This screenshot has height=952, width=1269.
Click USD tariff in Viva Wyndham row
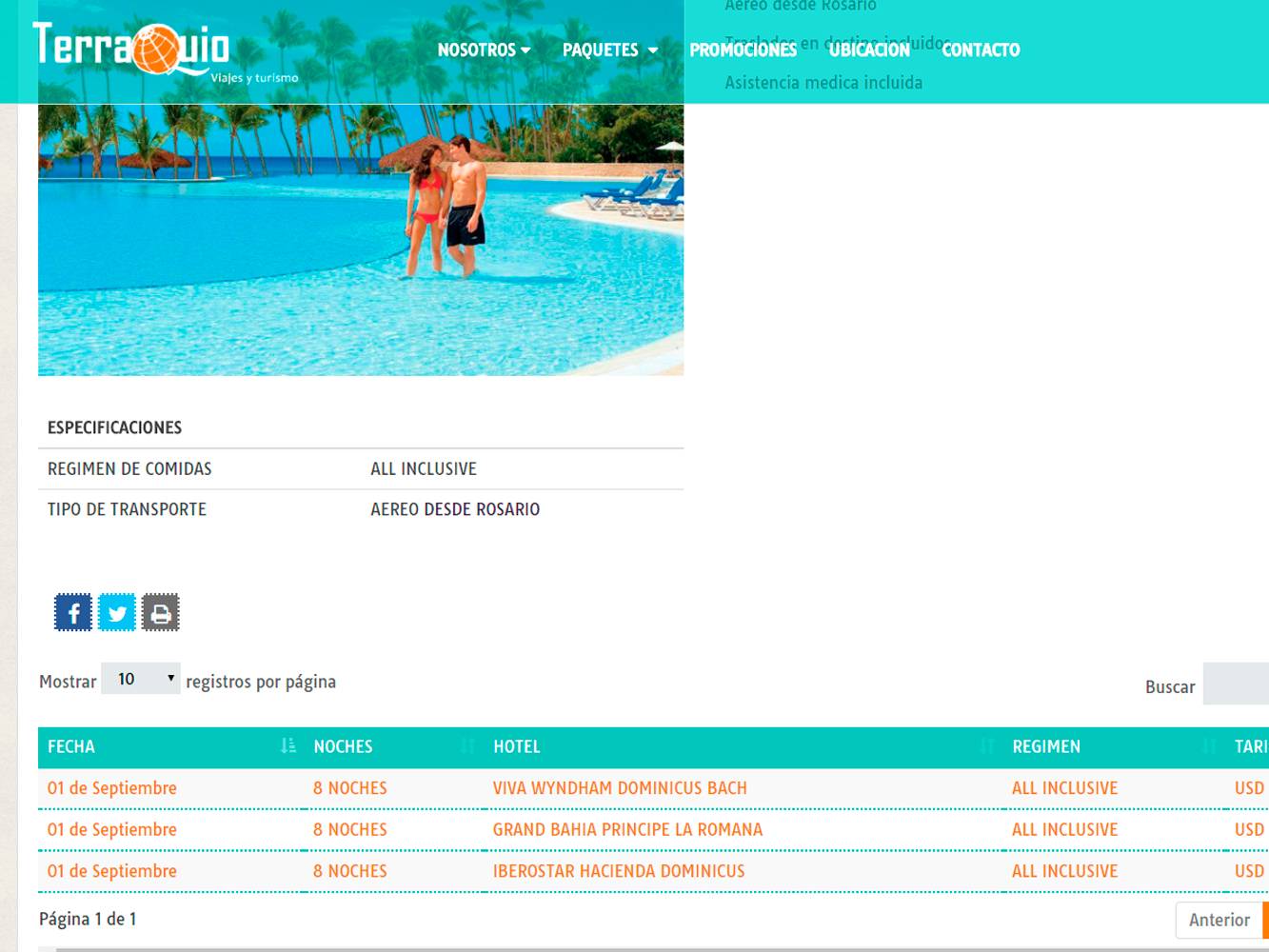1250,788
